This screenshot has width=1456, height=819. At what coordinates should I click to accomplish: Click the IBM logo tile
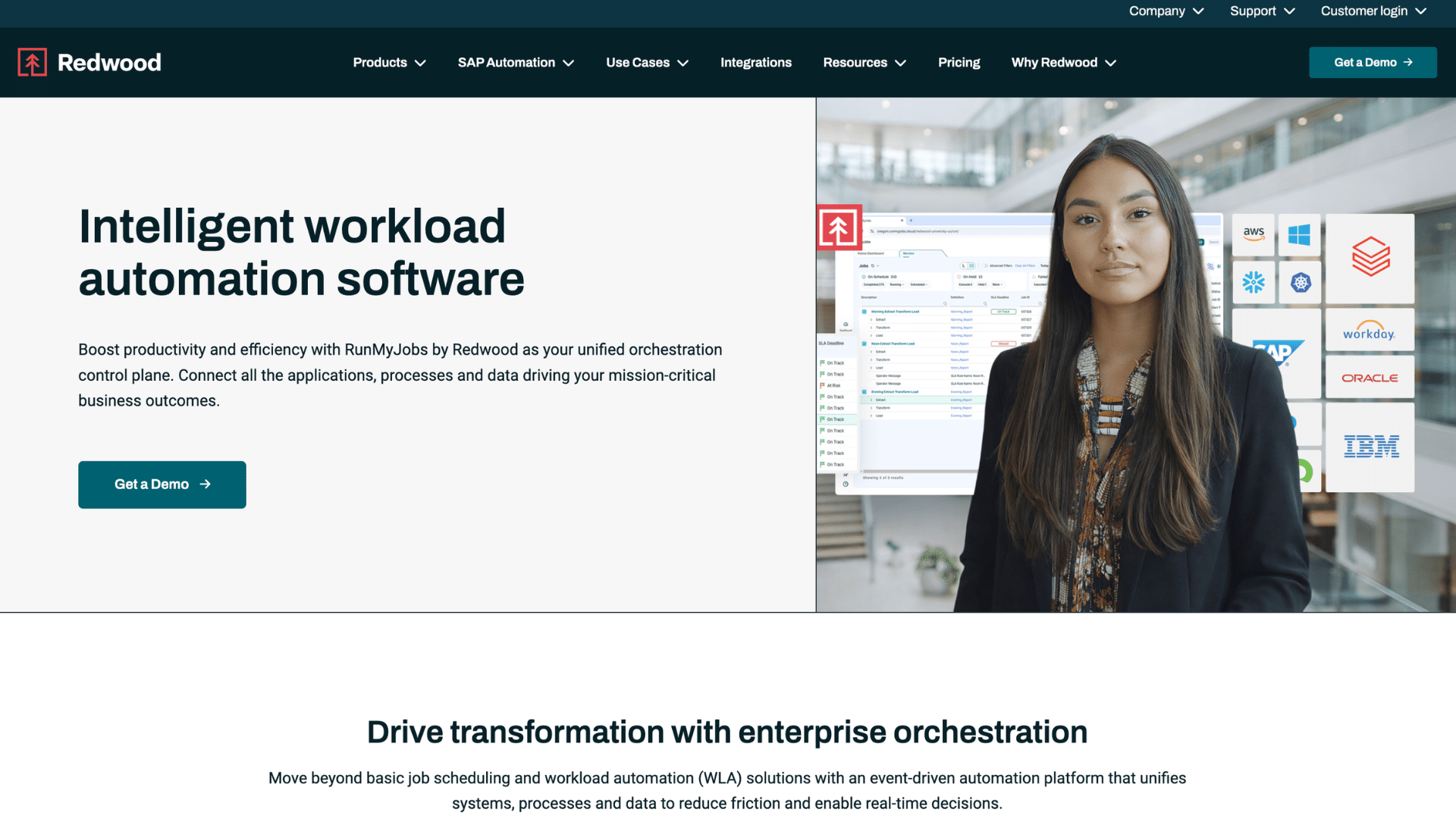[1370, 447]
